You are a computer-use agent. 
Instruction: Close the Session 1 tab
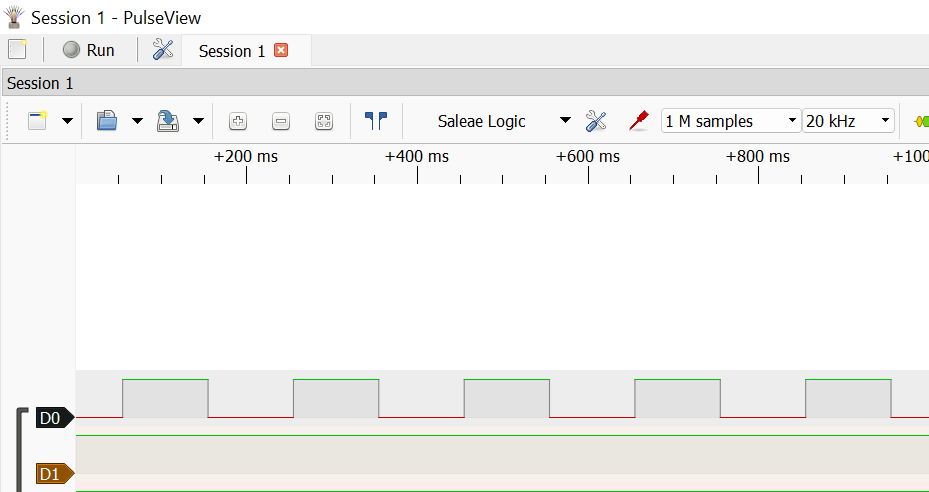(x=281, y=50)
